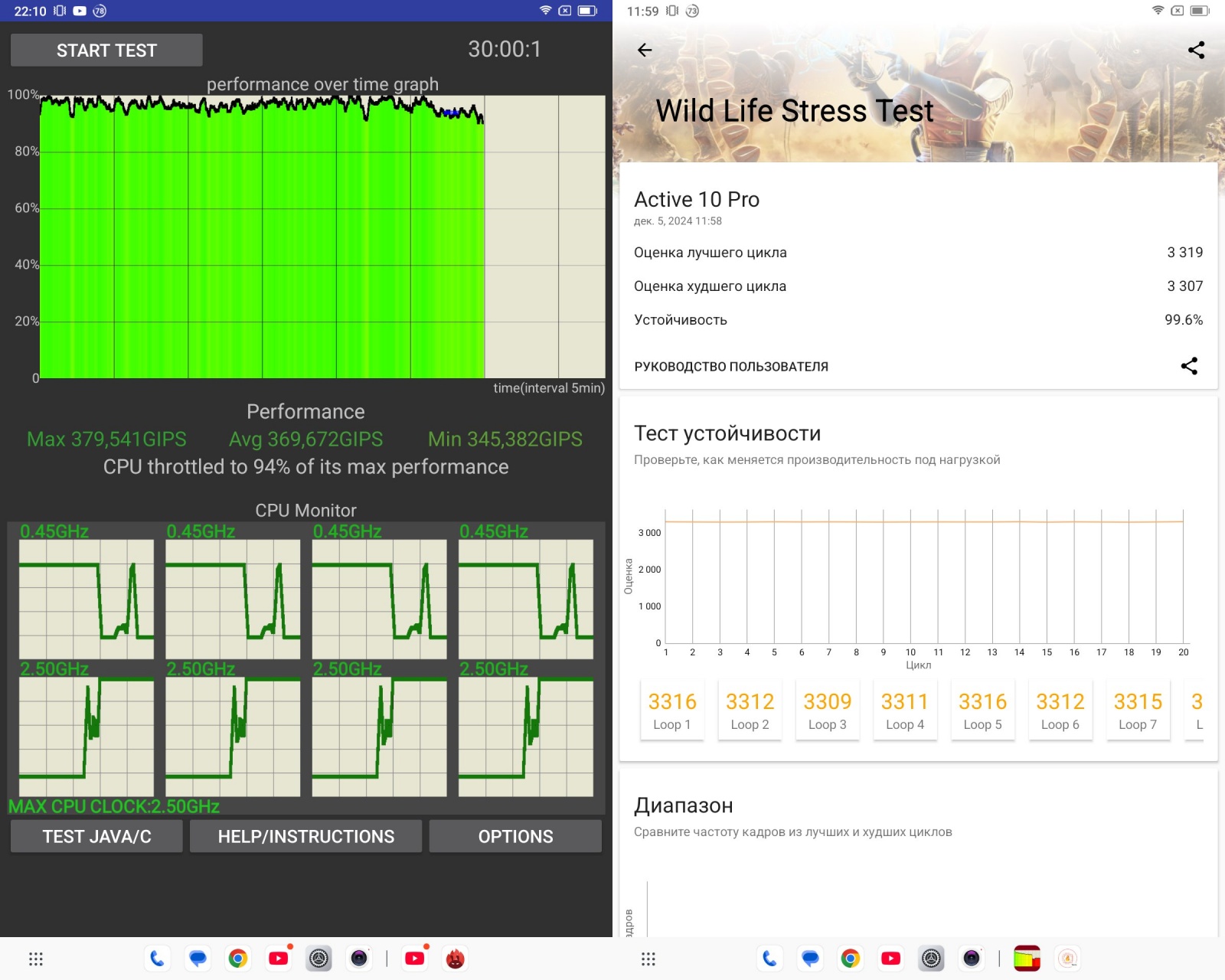Open the Phone app in the right dock
Screen dimensions: 1225x980
tap(769, 959)
